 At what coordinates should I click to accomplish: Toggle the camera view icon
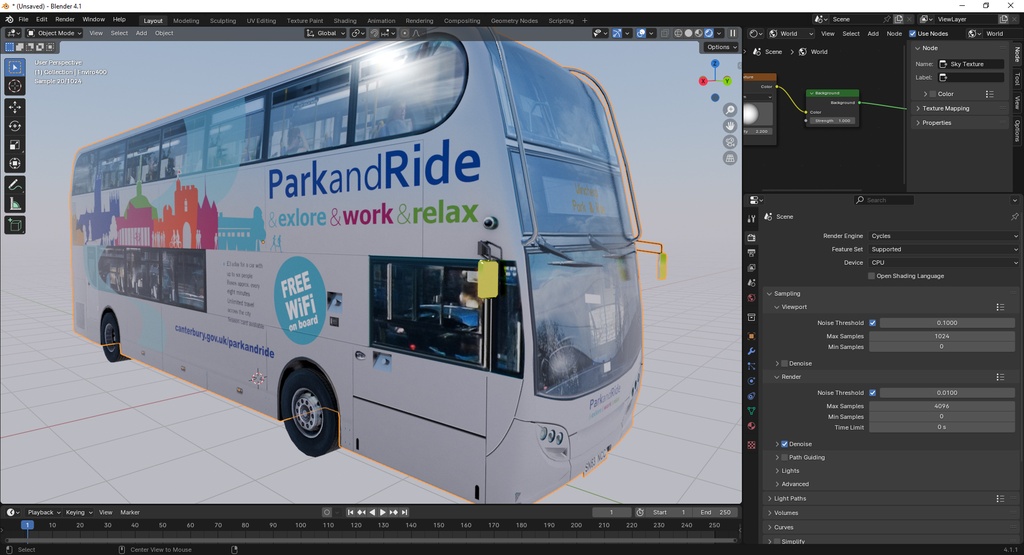tap(730, 142)
